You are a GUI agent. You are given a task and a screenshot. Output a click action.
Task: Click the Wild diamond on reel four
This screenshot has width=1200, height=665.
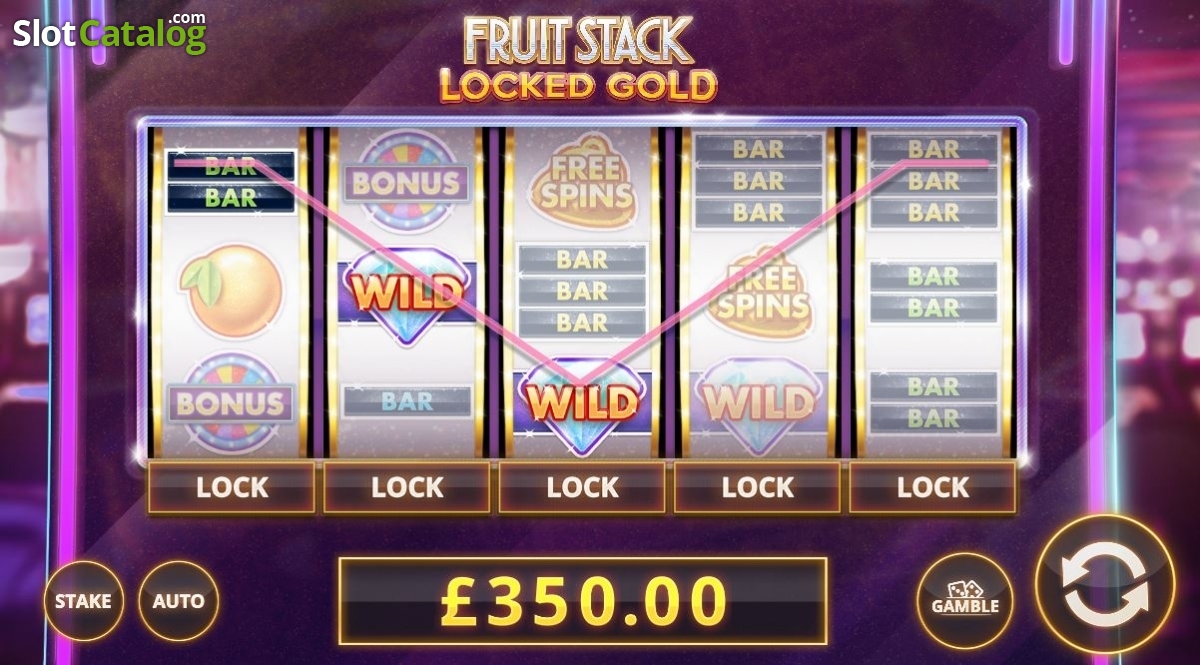(x=757, y=402)
